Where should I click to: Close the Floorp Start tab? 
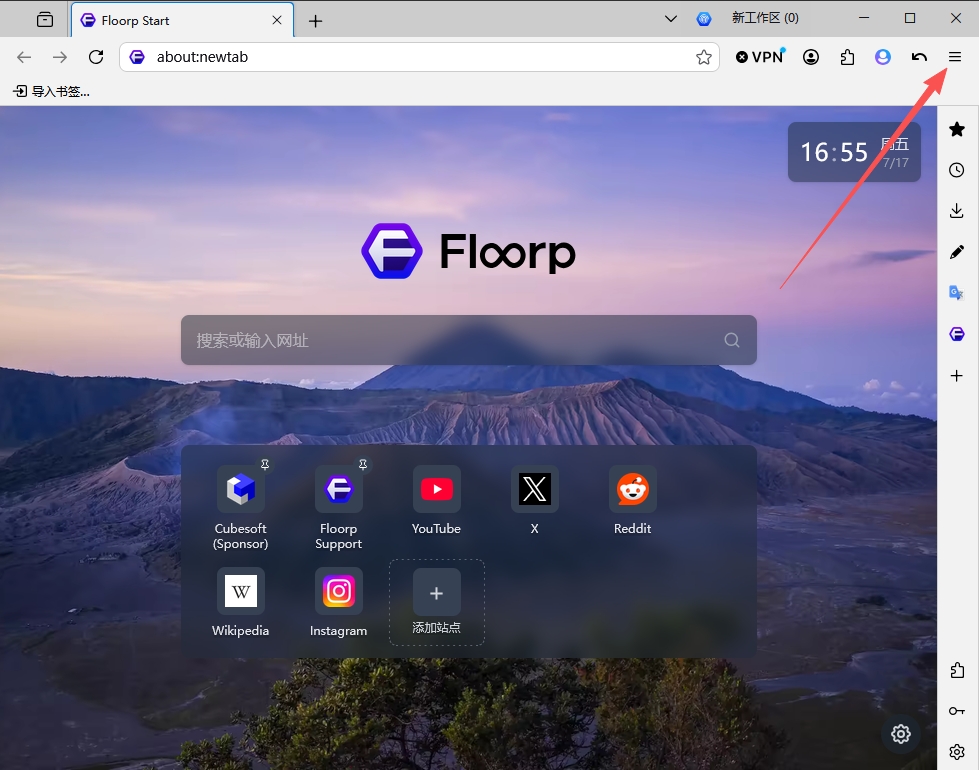pyautogui.click(x=277, y=20)
